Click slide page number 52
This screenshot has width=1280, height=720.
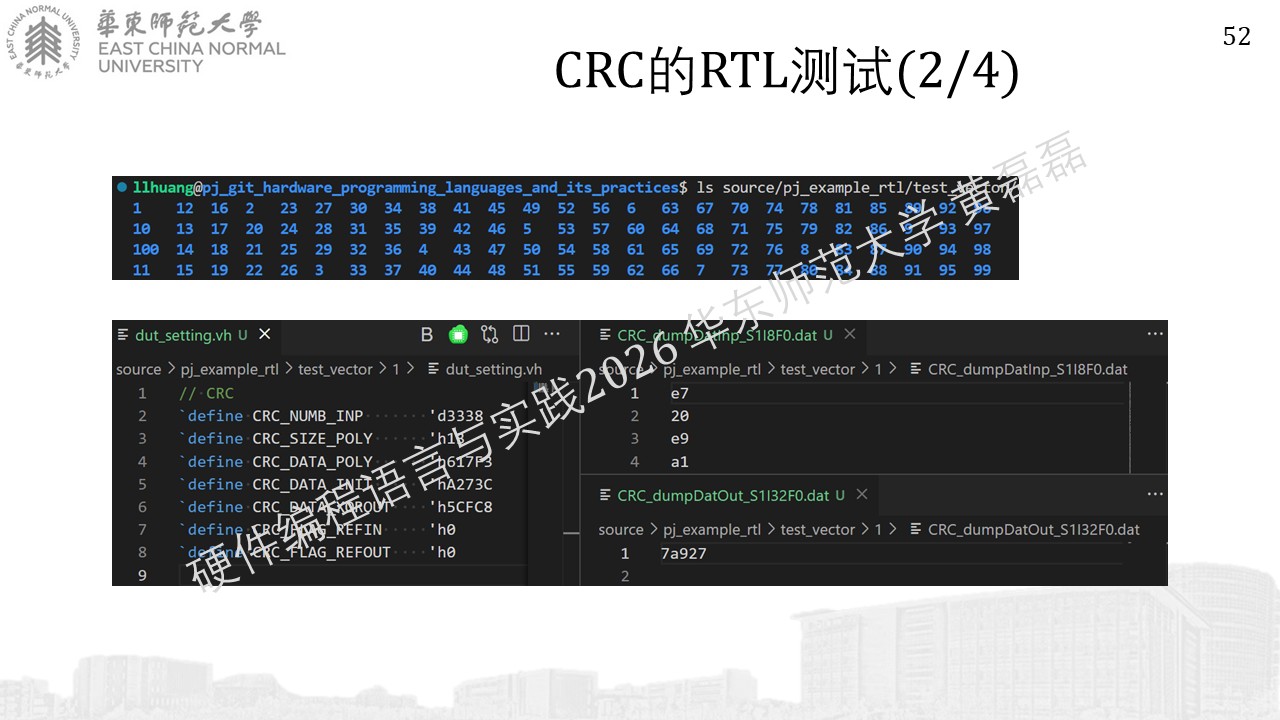(x=1237, y=36)
